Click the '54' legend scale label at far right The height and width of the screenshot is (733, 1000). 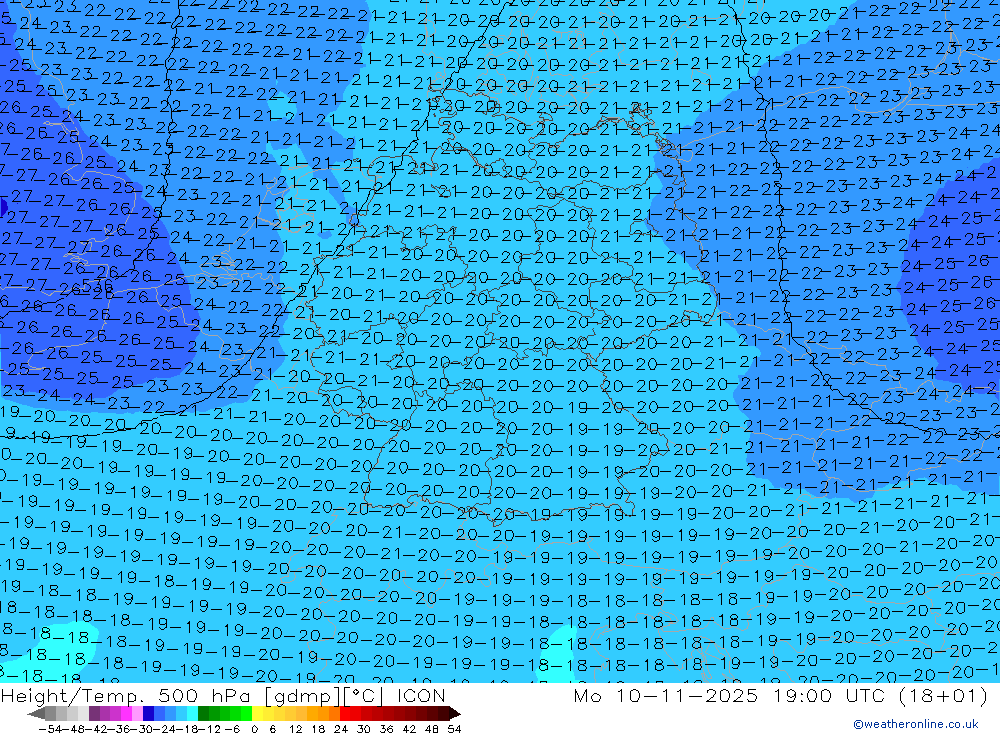tap(455, 729)
